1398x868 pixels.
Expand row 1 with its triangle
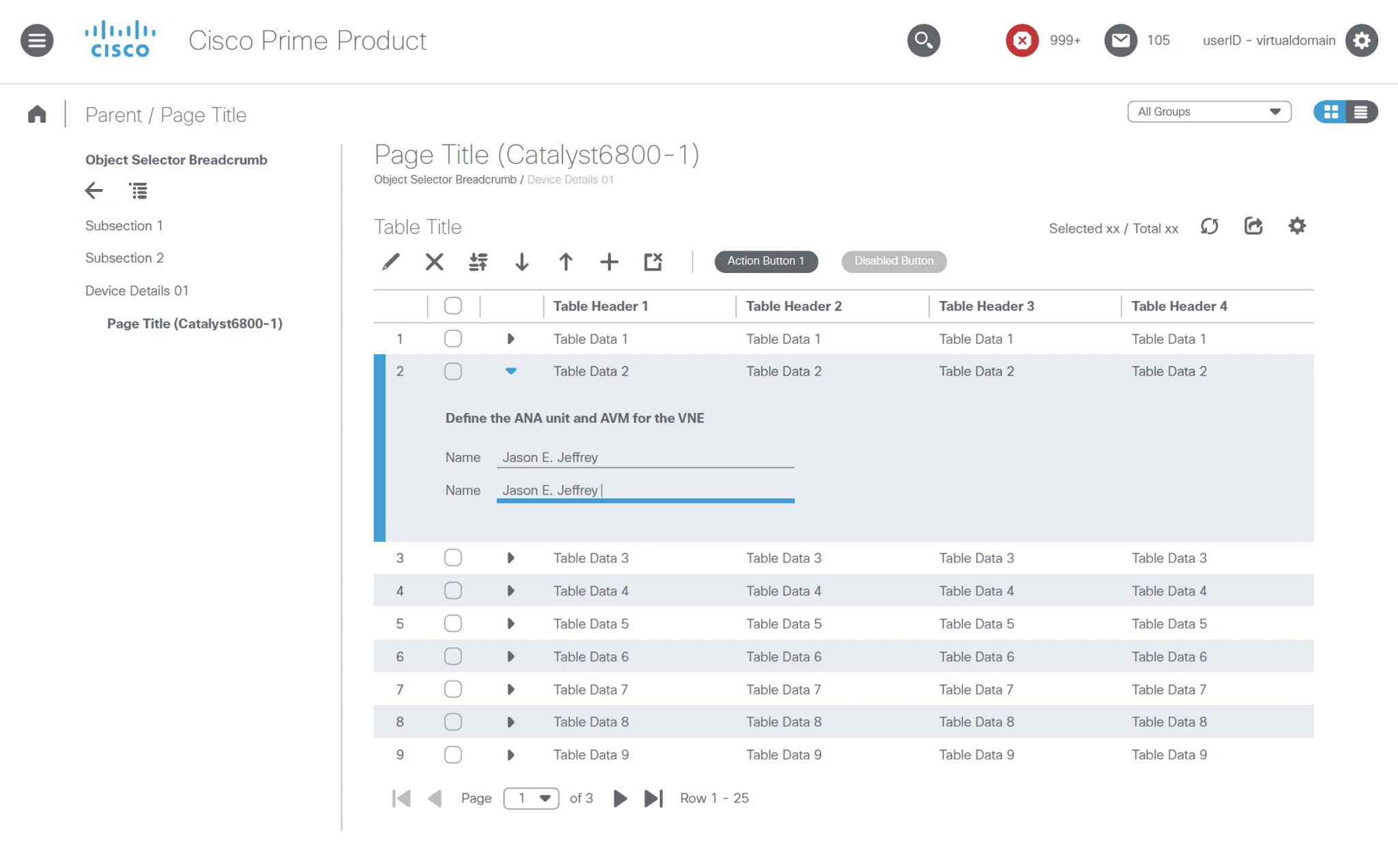coord(511,338)
